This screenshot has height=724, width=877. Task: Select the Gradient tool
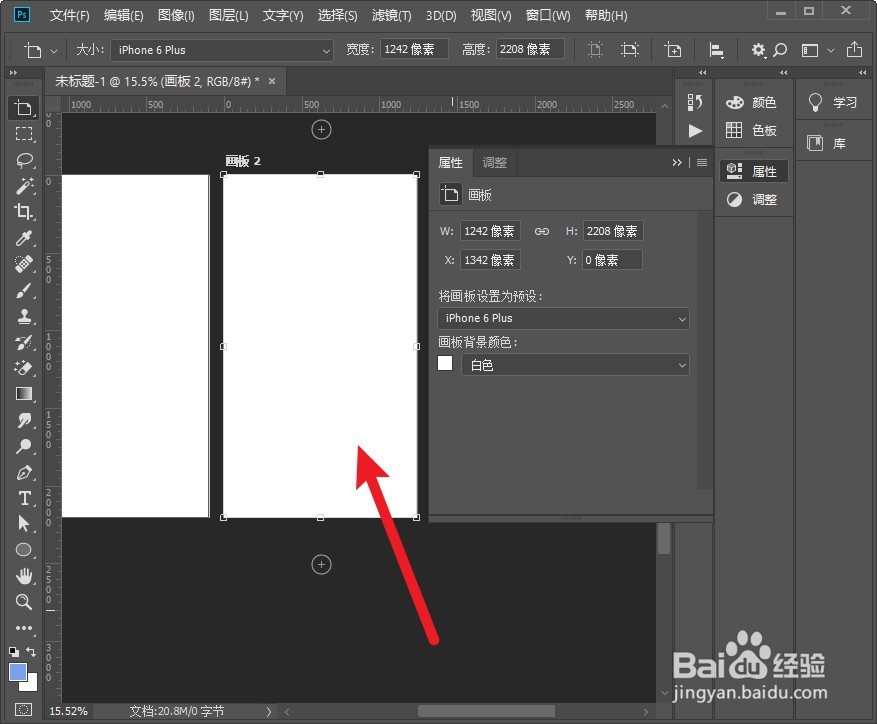pyautogui.click(x=23, y=394)
